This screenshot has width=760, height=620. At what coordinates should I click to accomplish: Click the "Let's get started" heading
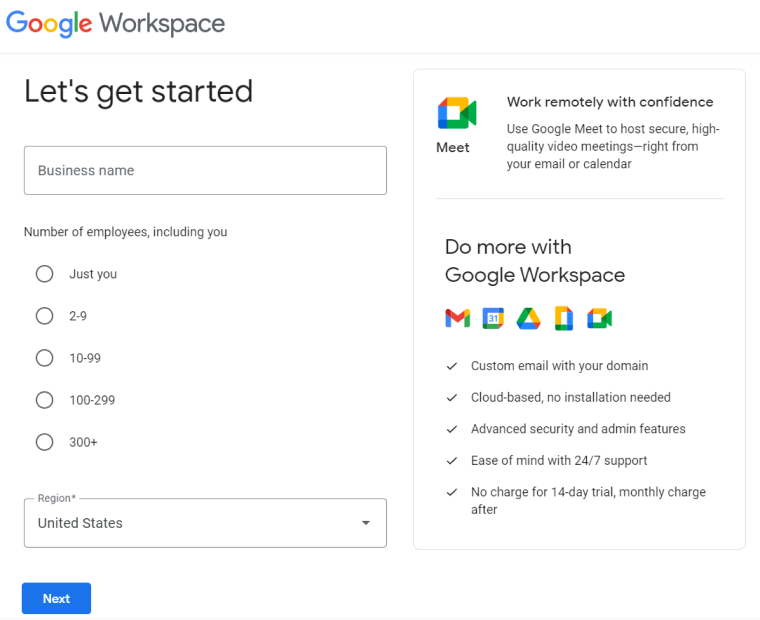(x=139, y=91)
